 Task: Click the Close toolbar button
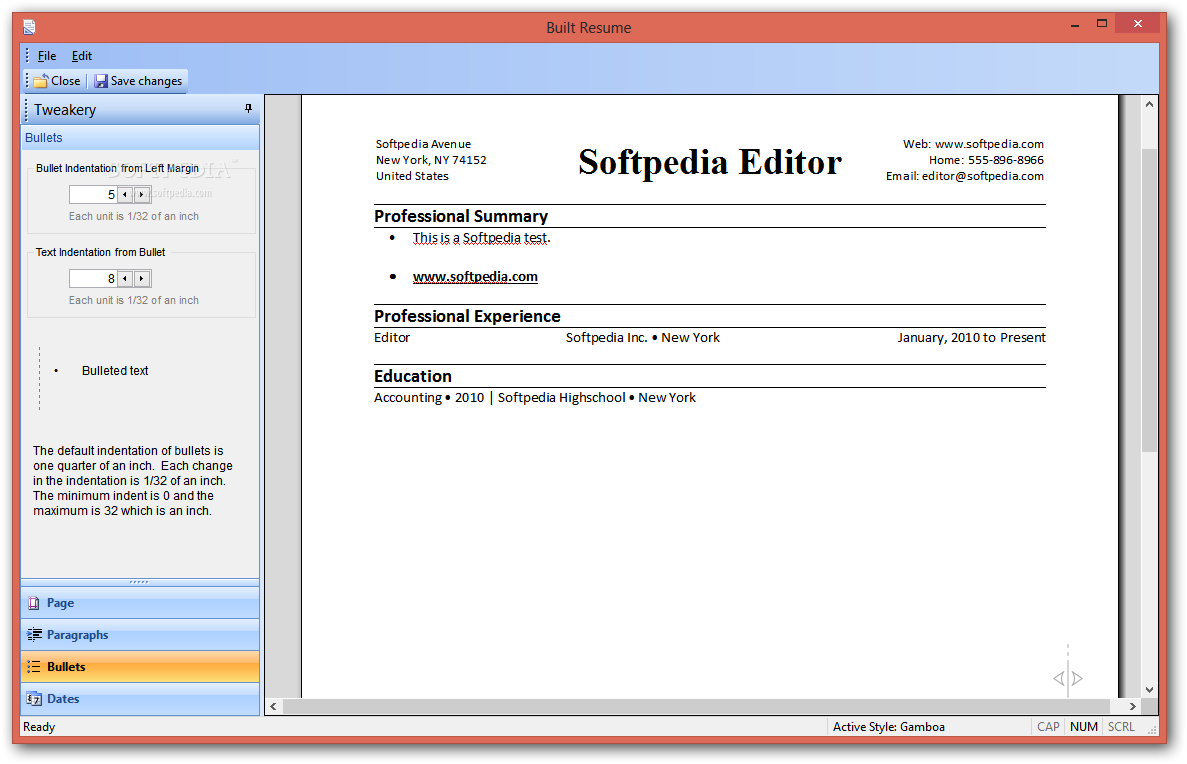(x=58, y=81)
